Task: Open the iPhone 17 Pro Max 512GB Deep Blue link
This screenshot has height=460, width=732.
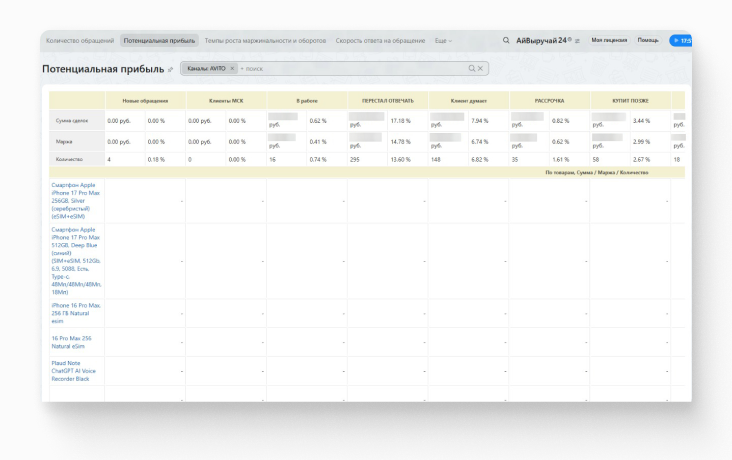Action: pyautogui.click(x=76, y=260)
